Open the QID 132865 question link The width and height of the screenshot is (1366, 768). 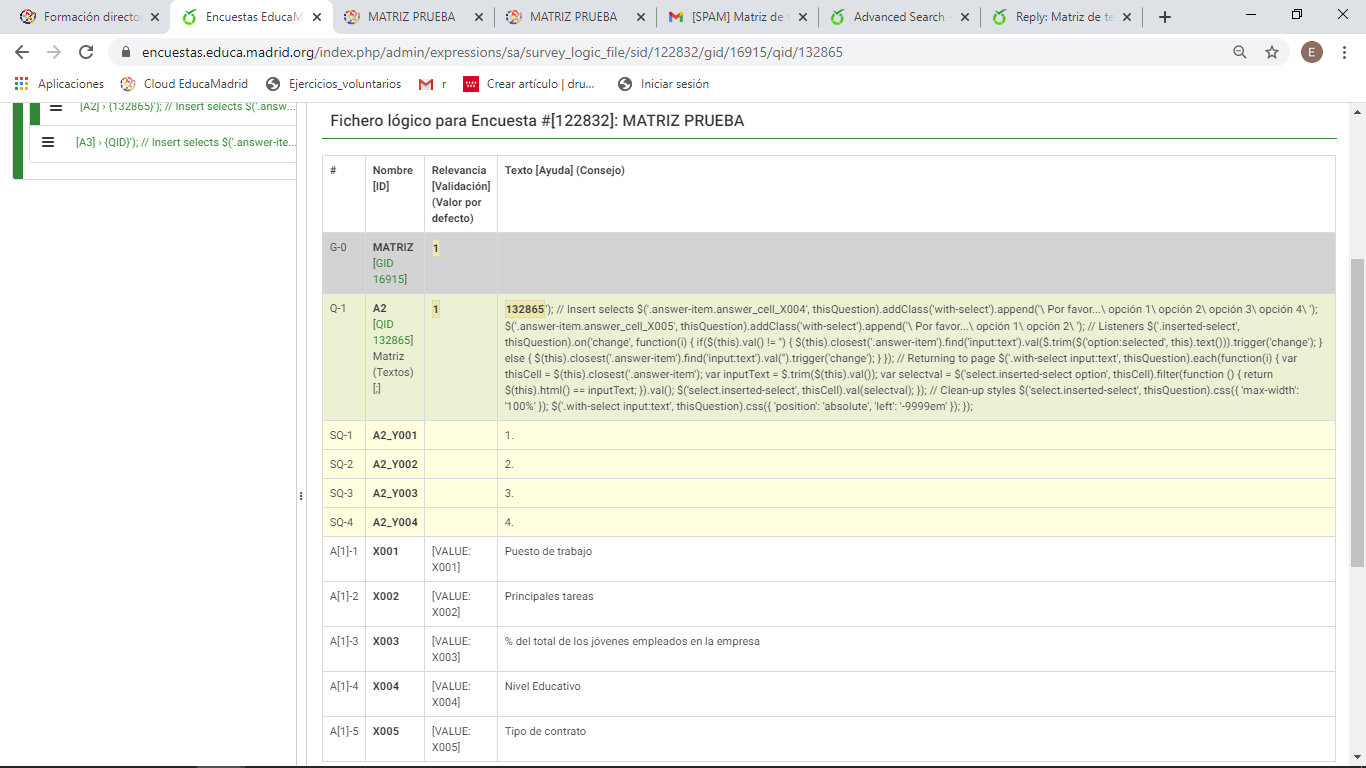(x=392, y=332)
